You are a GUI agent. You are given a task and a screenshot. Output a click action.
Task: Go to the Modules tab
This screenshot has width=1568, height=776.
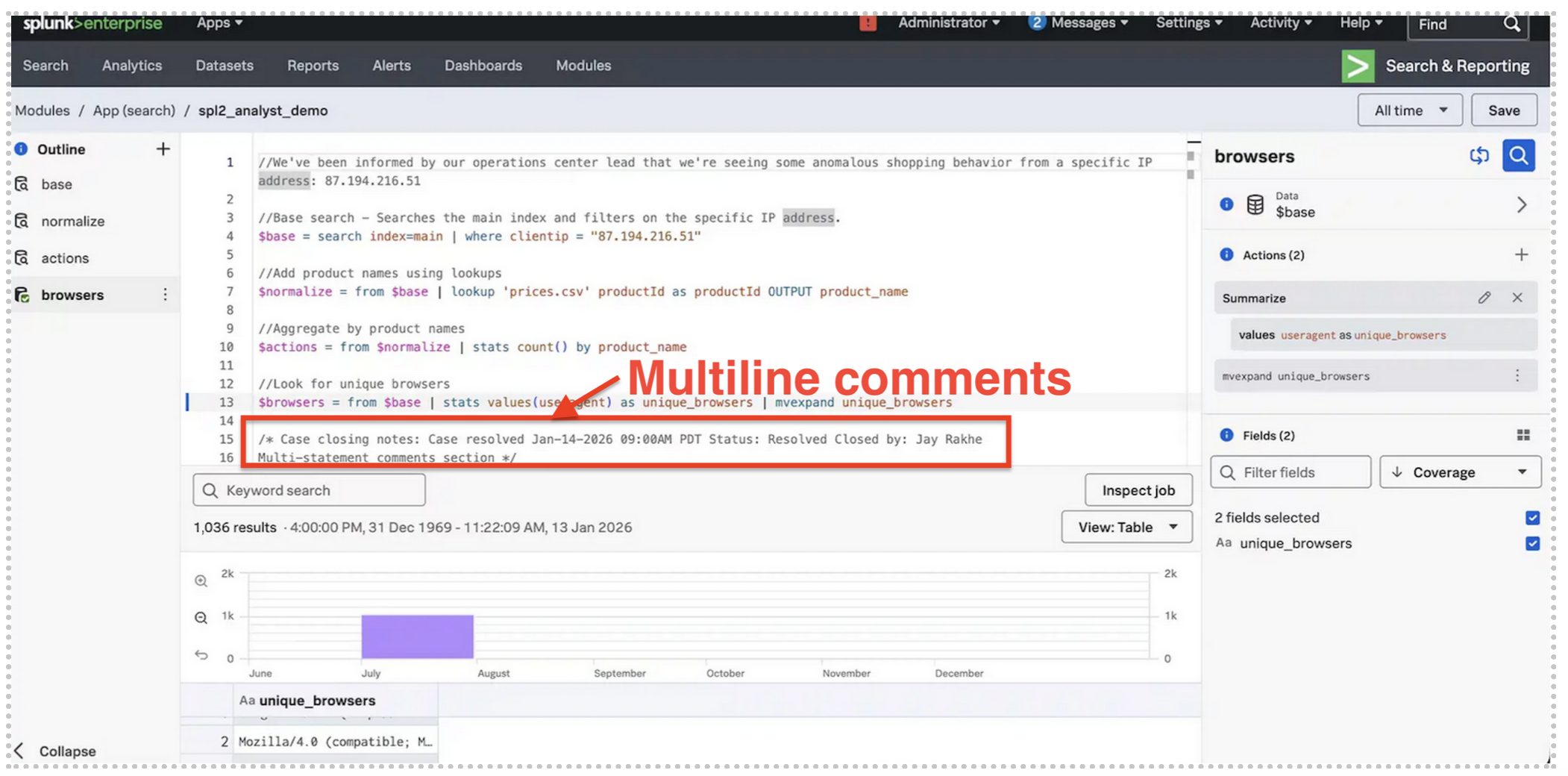click(x=583, y=66)
